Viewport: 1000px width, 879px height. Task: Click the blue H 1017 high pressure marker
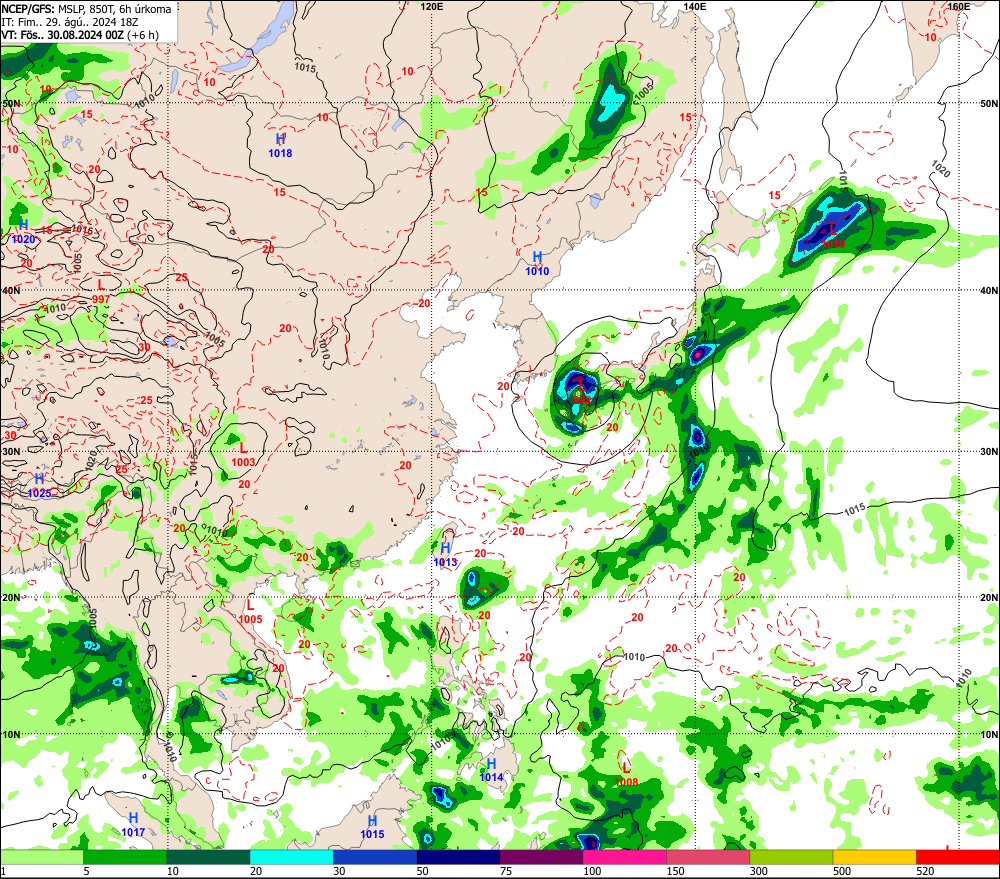(133, 825)
